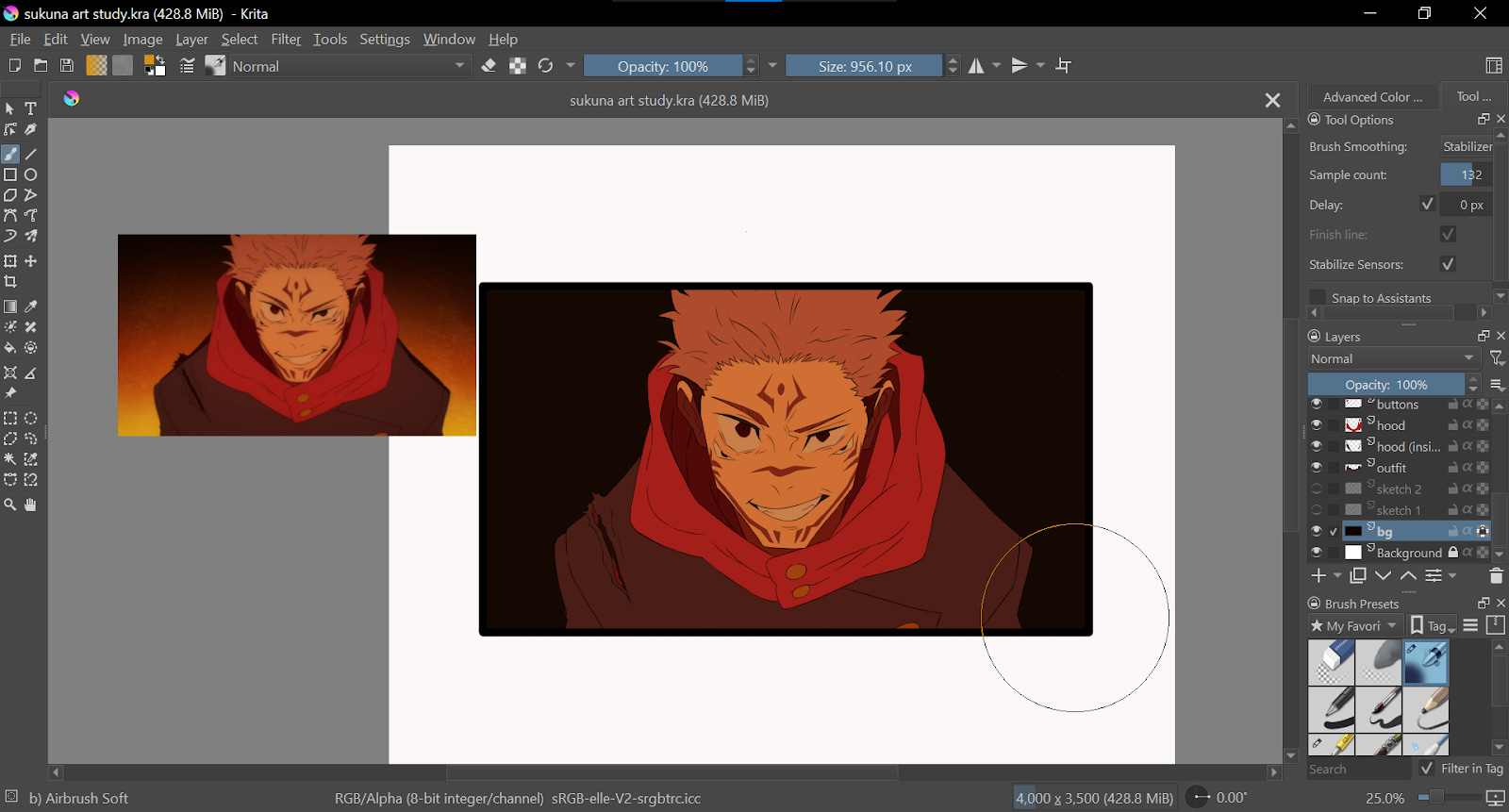This screenshot has height=812, width=1509.
Task: Select the Zoom tool
Action: coord(10,505)
